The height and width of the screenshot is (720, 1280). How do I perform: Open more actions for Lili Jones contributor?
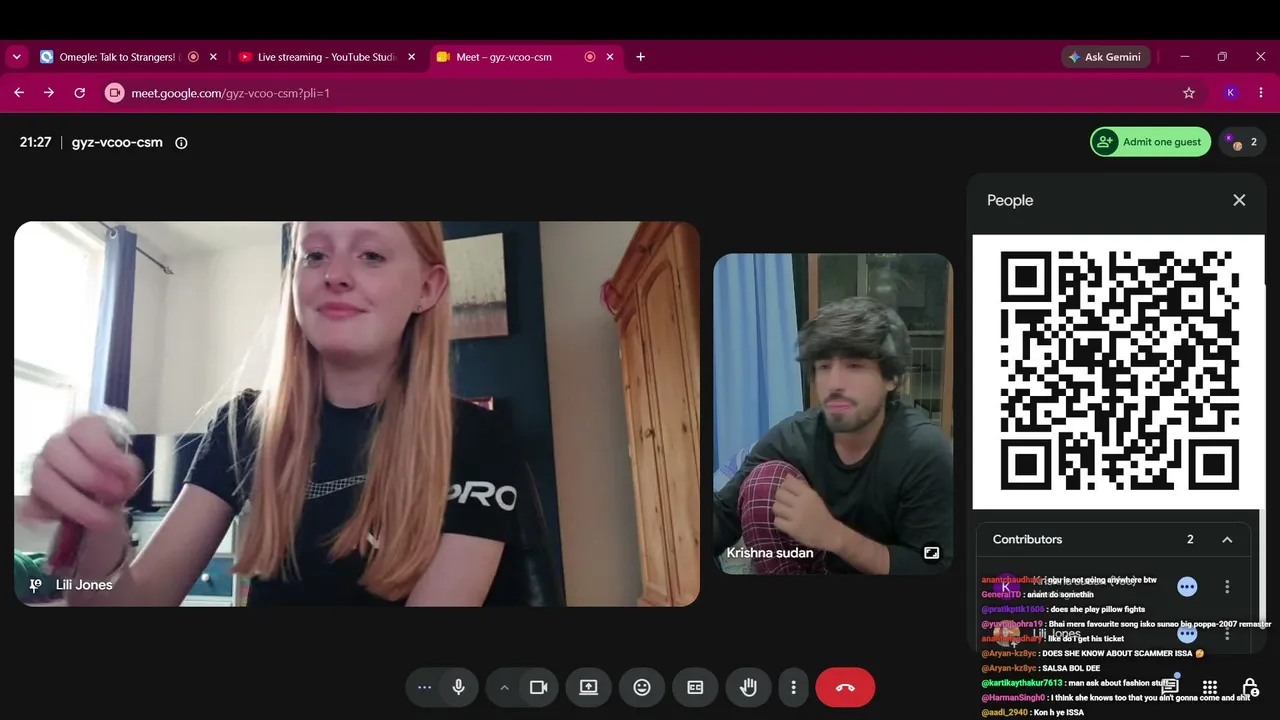[x=1227, y=634]
